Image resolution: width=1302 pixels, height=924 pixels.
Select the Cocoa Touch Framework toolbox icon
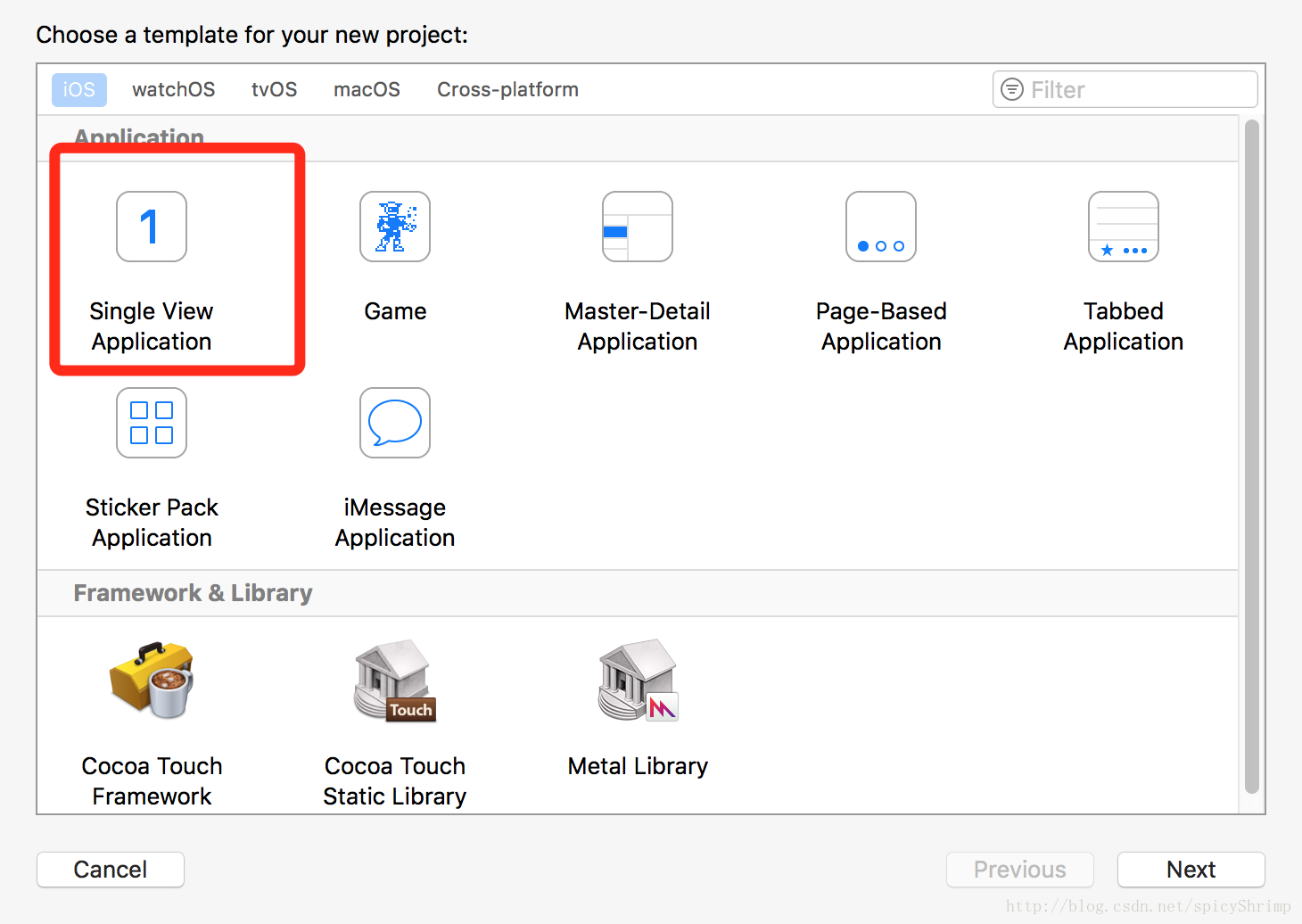tap(152, 681)
